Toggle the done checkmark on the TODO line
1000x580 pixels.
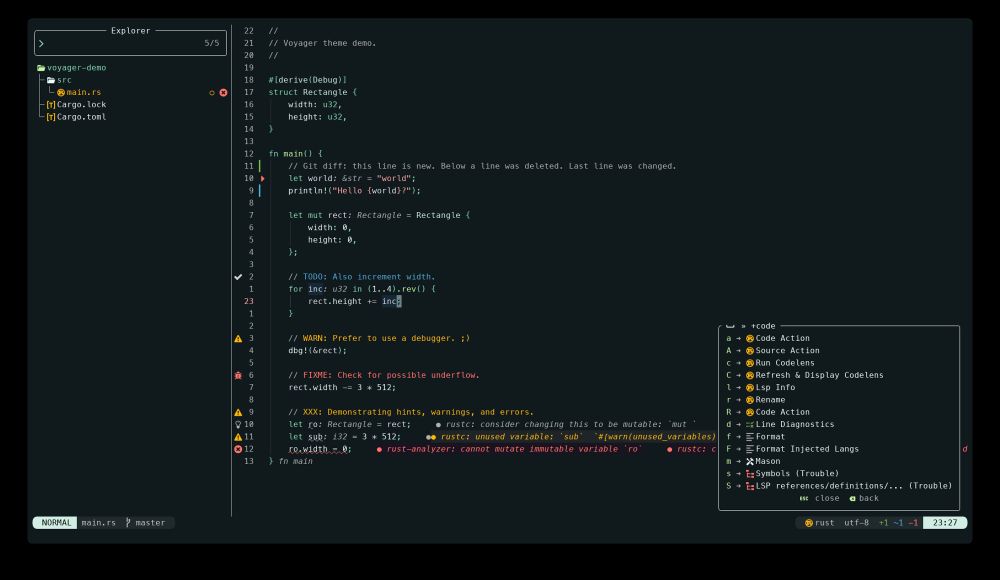point(239,276)
